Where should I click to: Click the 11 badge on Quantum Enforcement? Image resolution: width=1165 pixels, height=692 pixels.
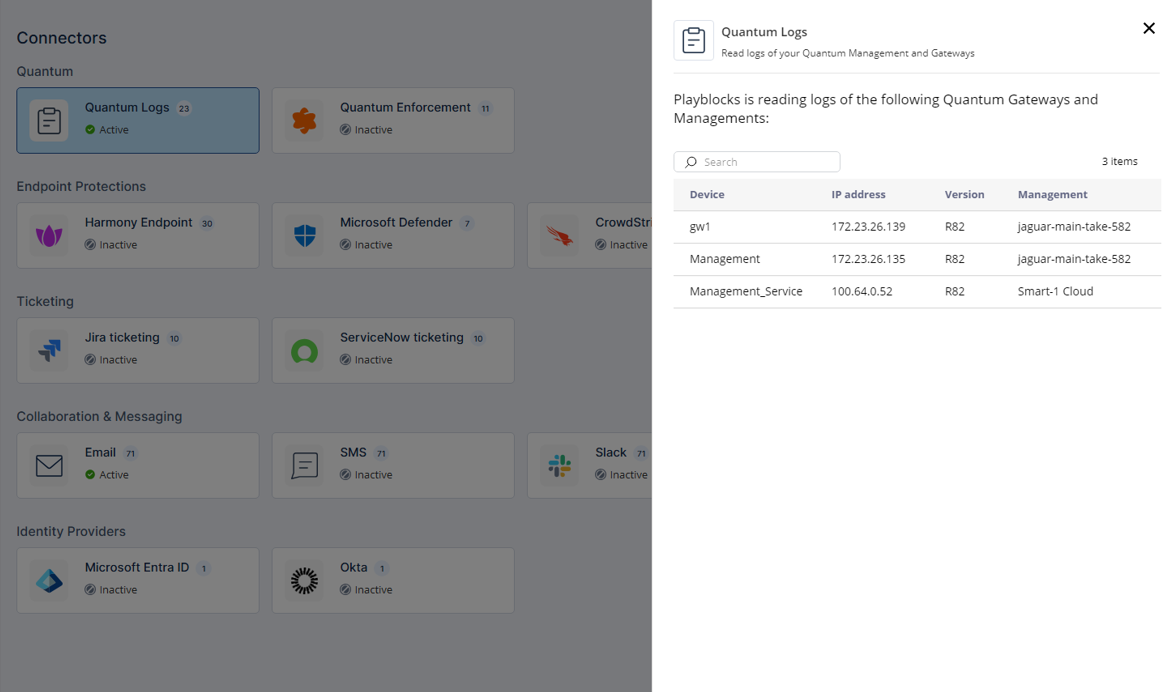[x=485, y=109]
